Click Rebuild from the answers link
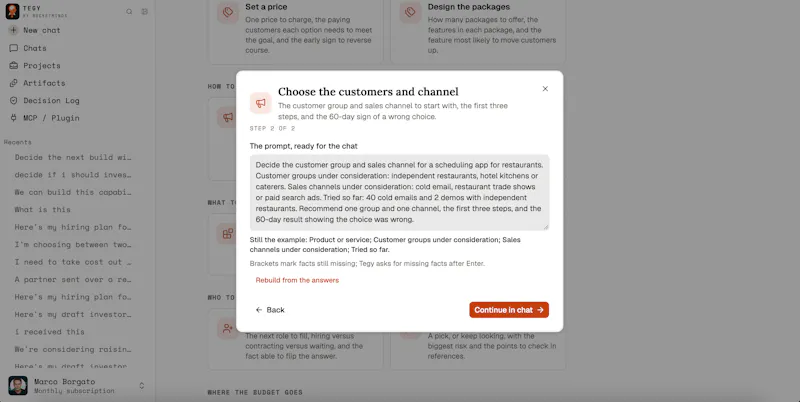 (297, 280)
